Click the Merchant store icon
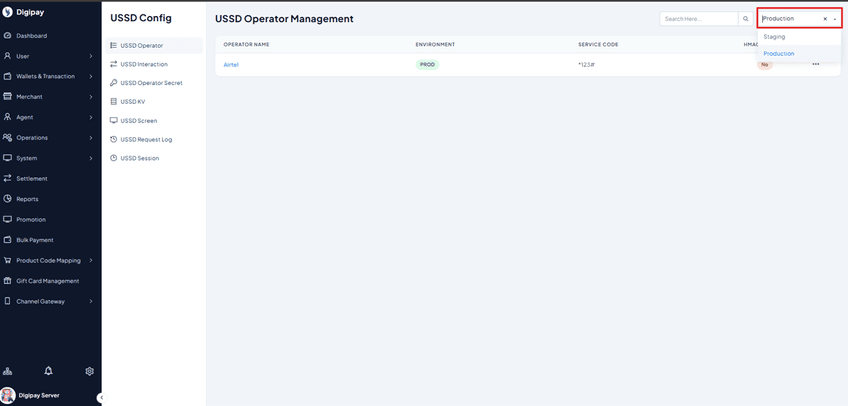 coord(7,97)
